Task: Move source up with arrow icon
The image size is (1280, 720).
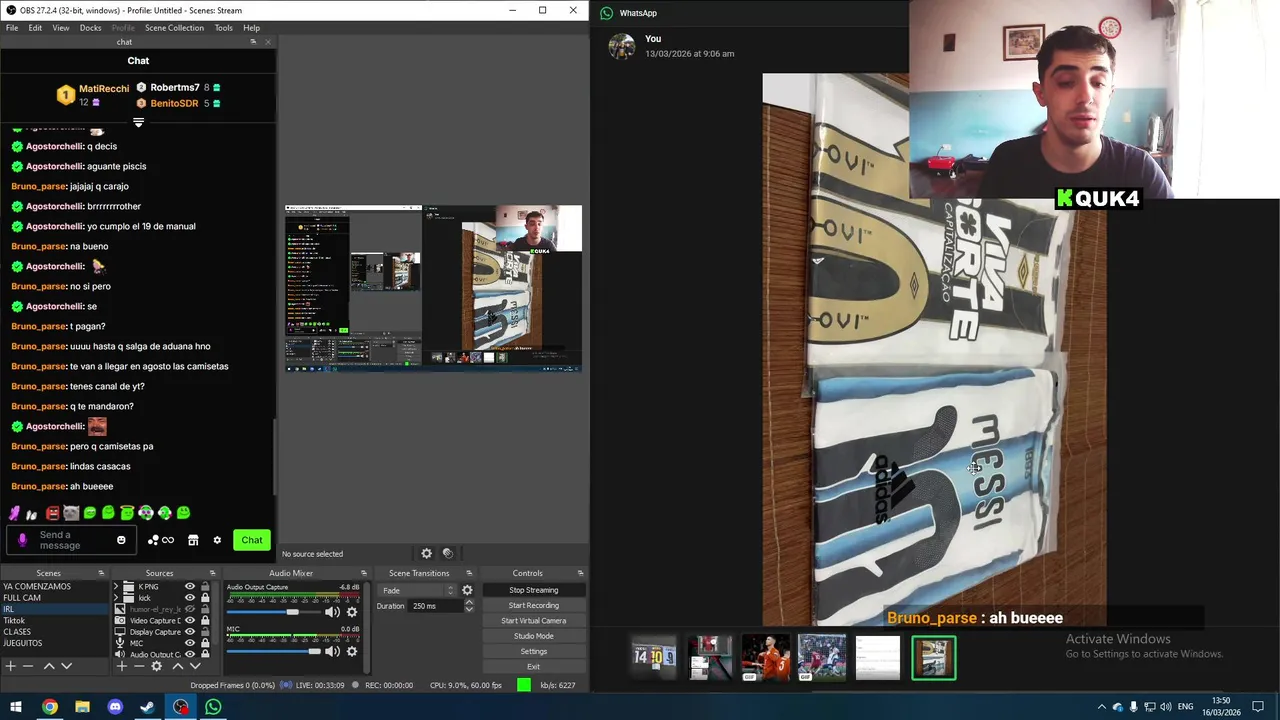Action: pos(178,666)
